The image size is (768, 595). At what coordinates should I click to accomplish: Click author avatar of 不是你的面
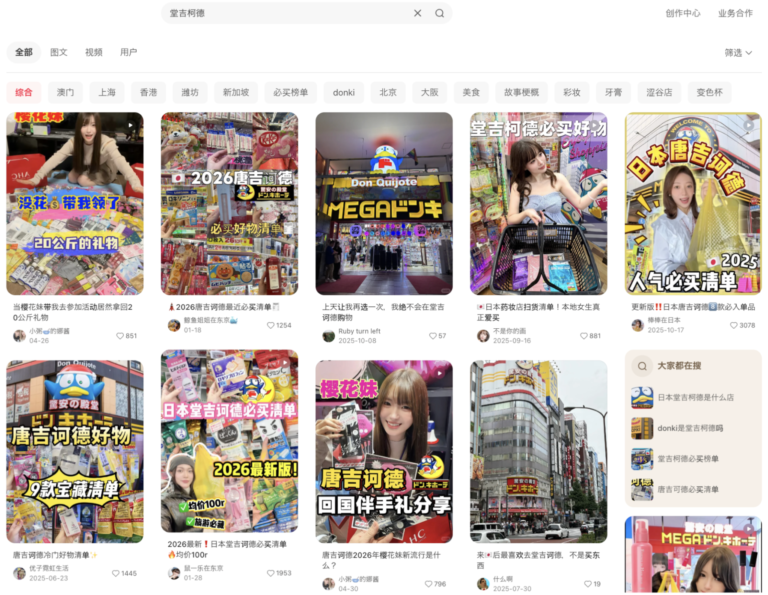coord(483,336)
